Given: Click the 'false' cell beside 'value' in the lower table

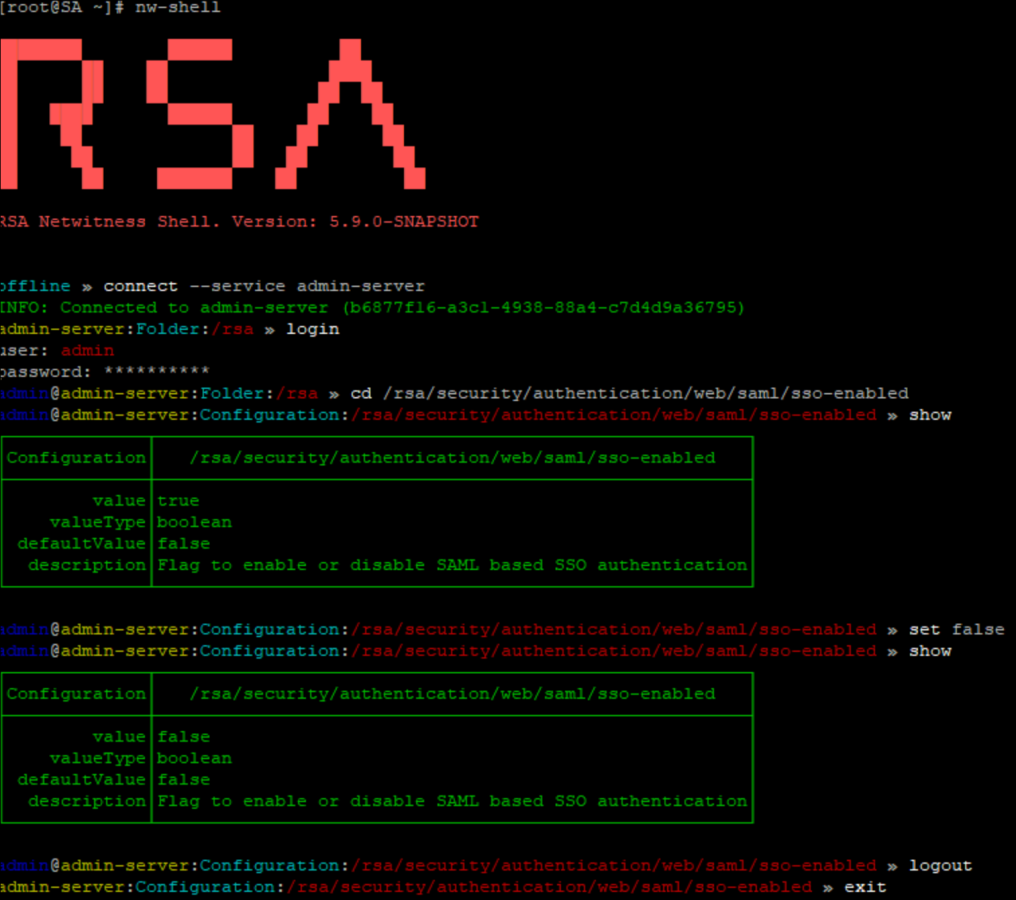Looking at the screenshot, I should (x=183, y=737).
